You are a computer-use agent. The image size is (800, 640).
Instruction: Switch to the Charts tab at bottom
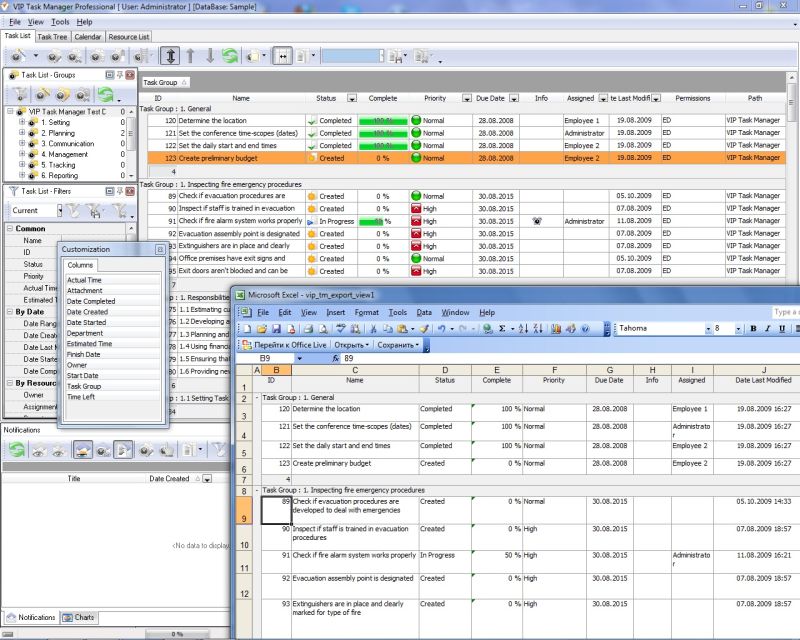point(78,618)
